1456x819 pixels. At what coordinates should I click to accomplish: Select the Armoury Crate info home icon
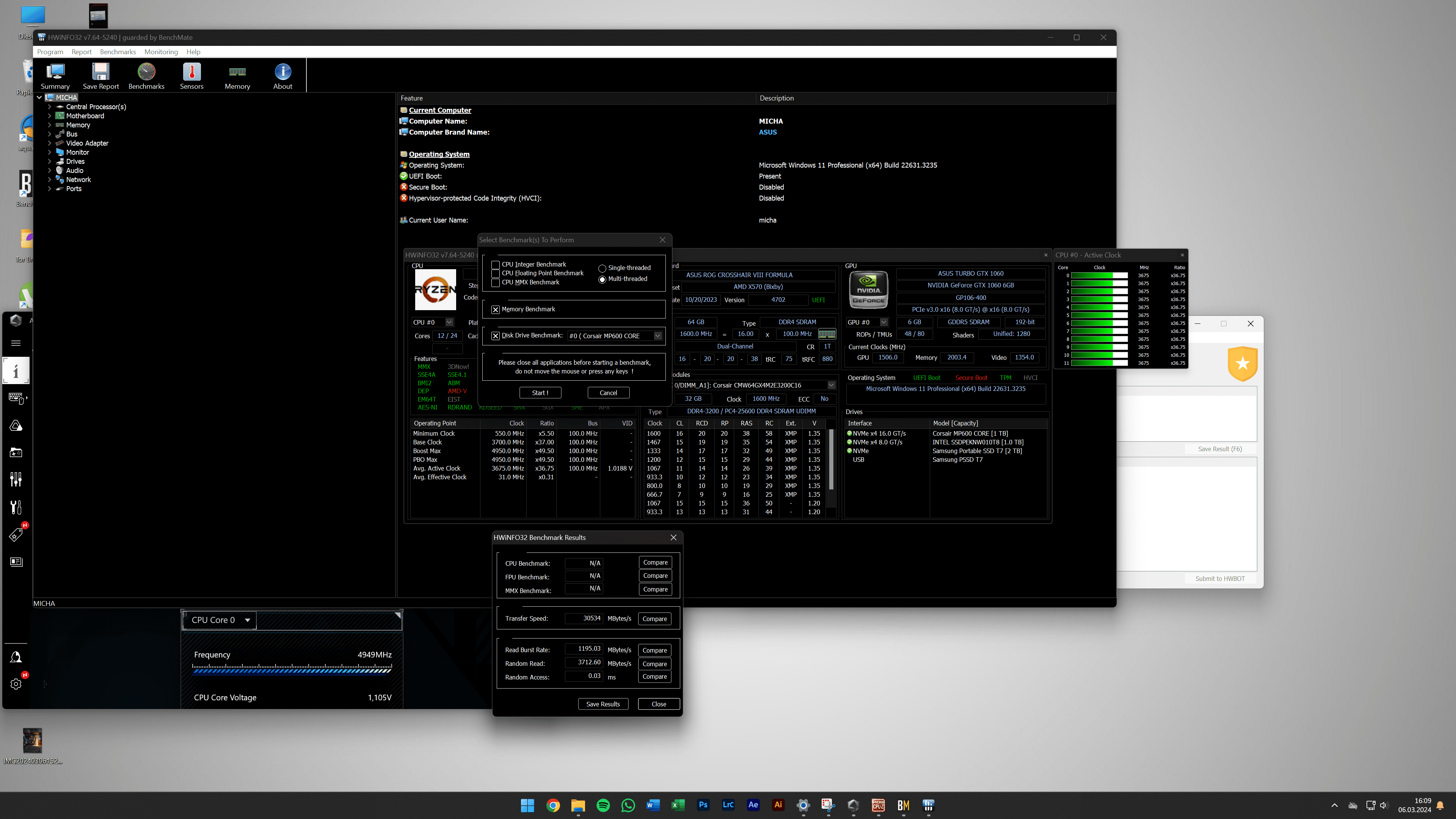coord(16,371)
